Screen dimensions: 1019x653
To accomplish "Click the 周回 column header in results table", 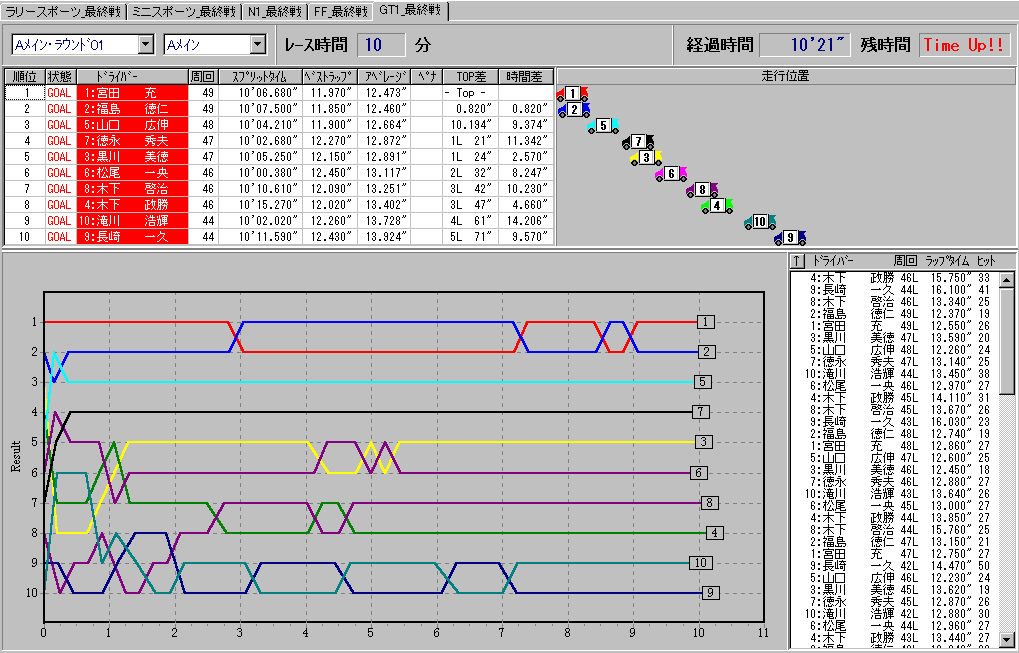I will [202, 76].
